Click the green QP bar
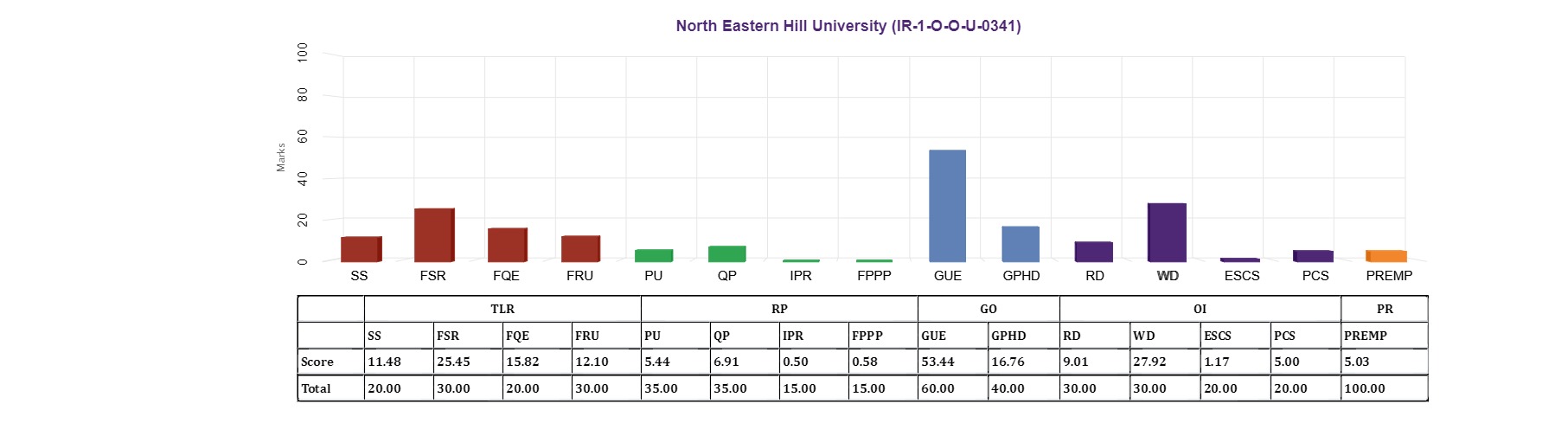 (x=727, y=254)
